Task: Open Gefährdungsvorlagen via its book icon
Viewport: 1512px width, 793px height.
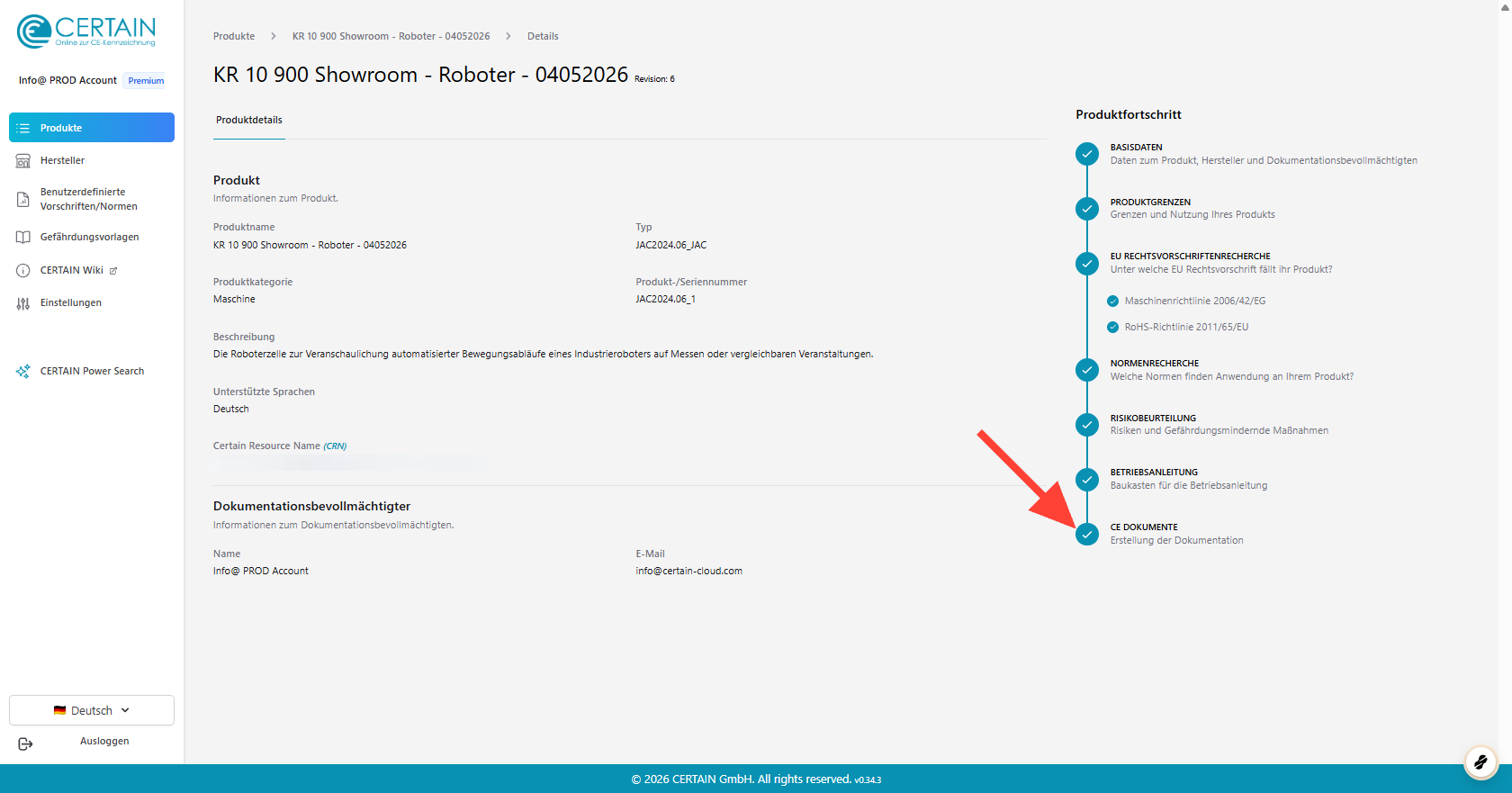Action: (23, 238)
